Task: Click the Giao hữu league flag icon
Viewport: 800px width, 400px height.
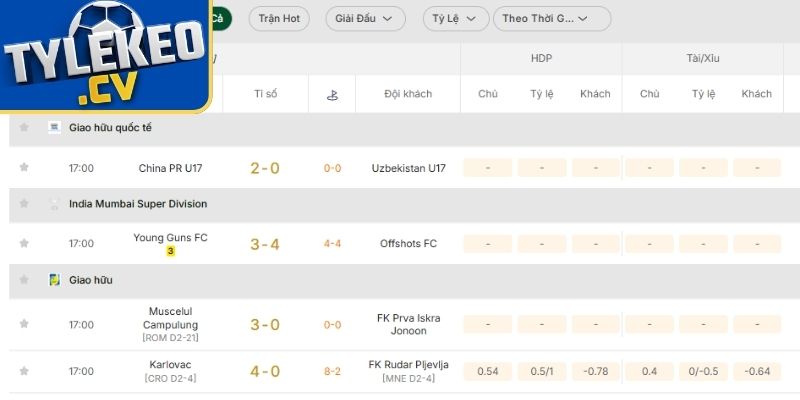Action: tap(55, 280)
